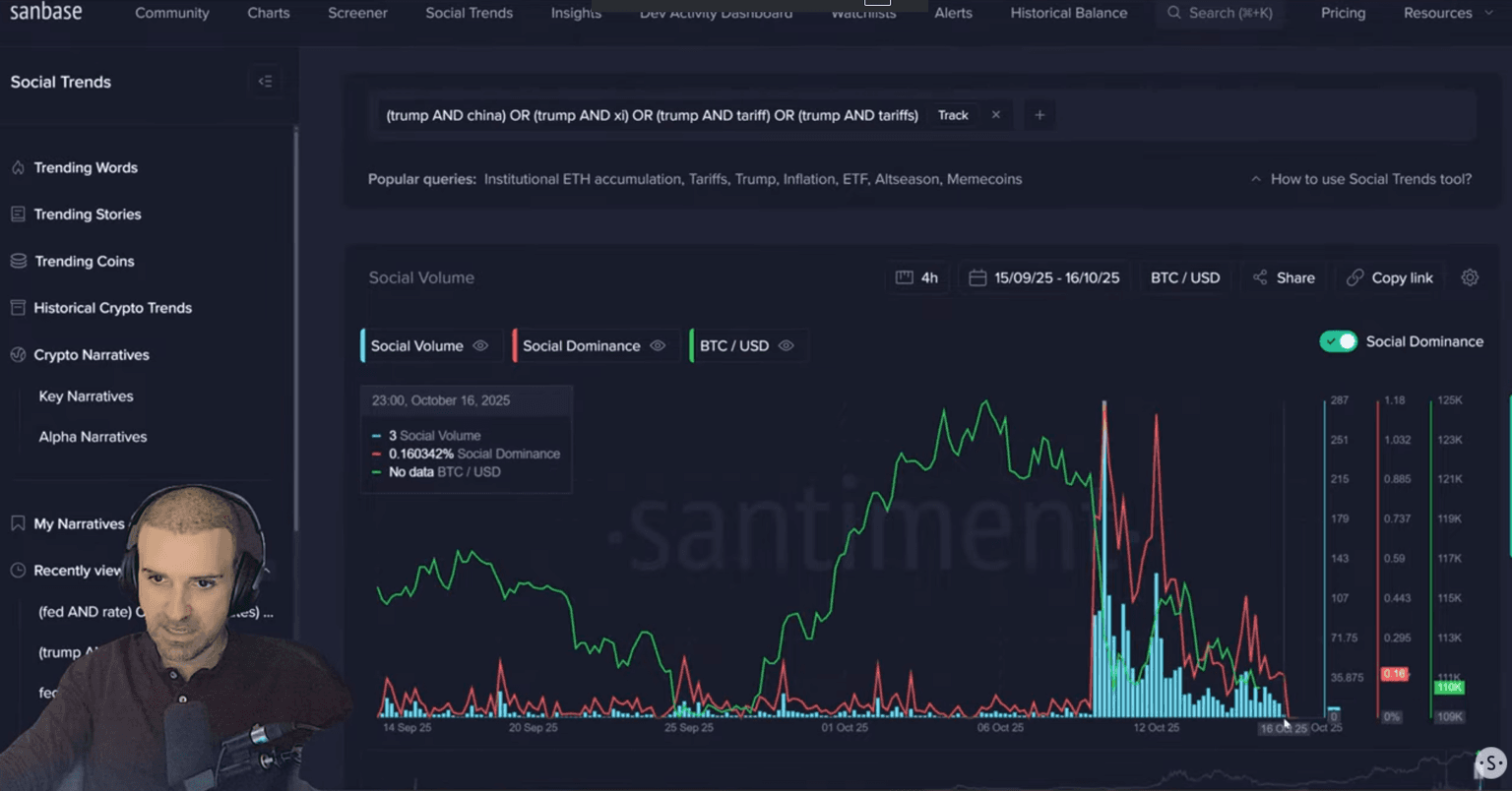Toggle Social Dominance switch off
1512x791 pixels.
[x=1338, y=341]
